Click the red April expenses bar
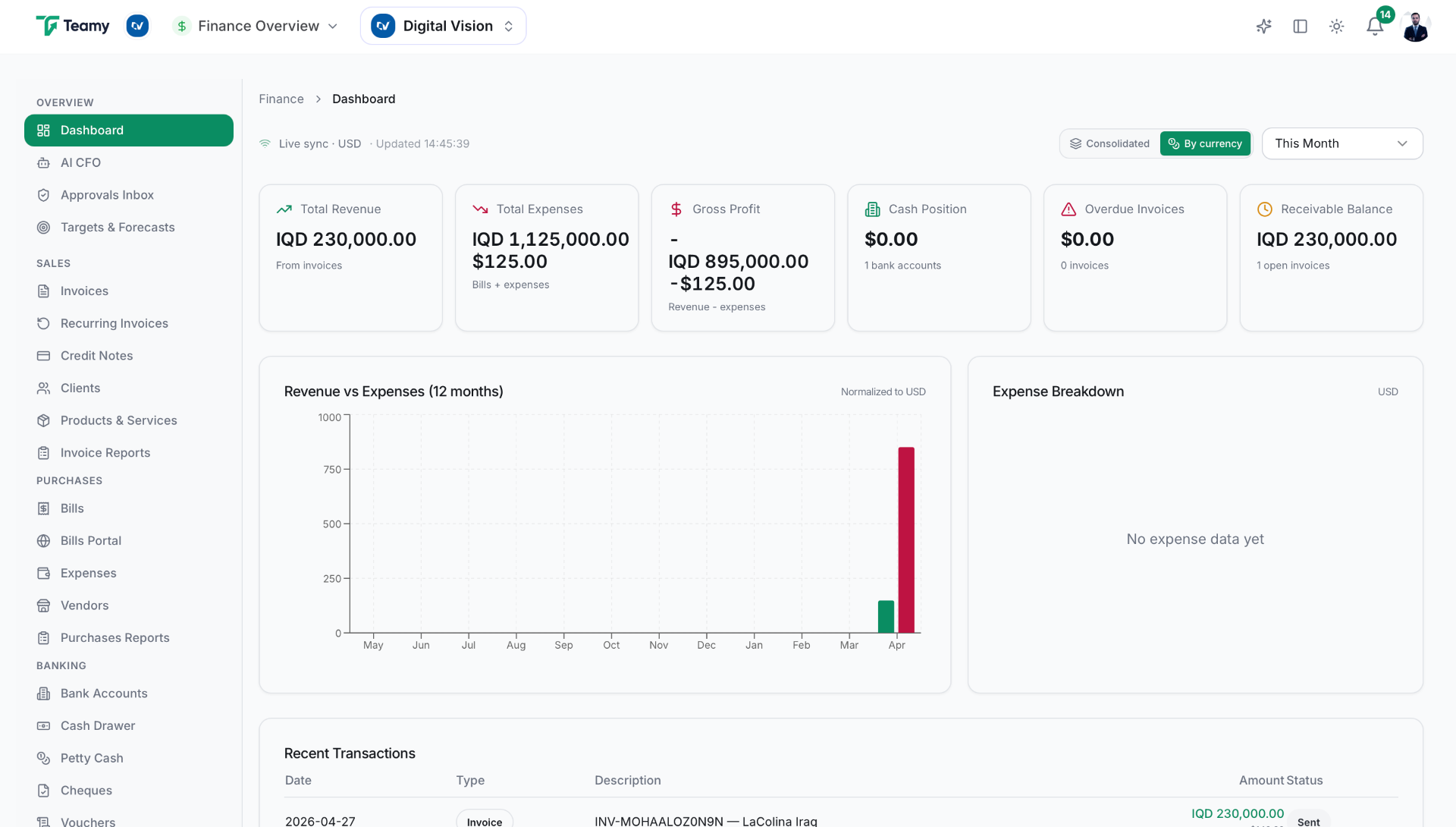Viewport: 1456px width, 827px height. pos(906,540)
